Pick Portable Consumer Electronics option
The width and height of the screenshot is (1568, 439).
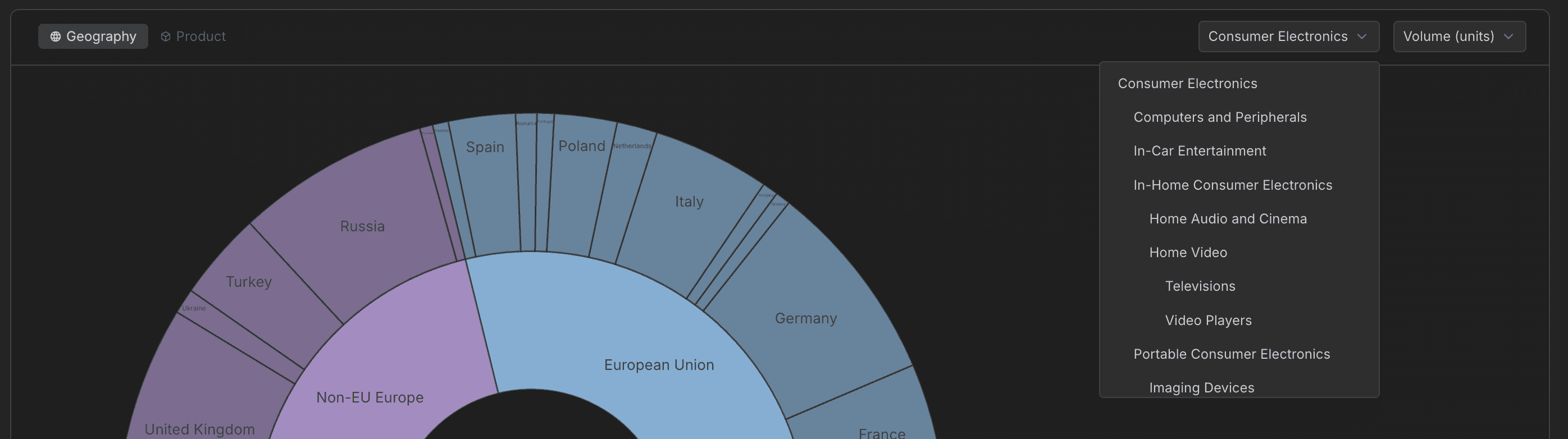[x=1239, y=354]
